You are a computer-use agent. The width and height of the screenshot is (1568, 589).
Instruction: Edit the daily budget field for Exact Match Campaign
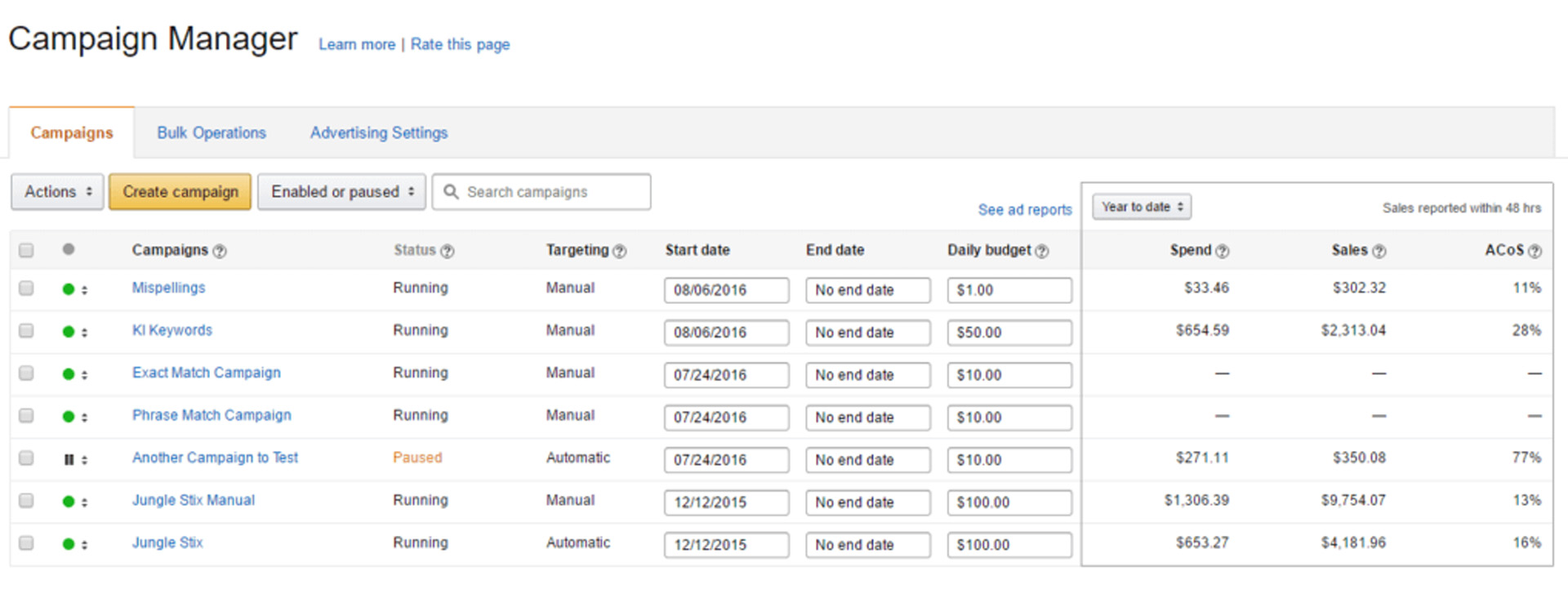pyautogui.click(x=1009, y=375)
